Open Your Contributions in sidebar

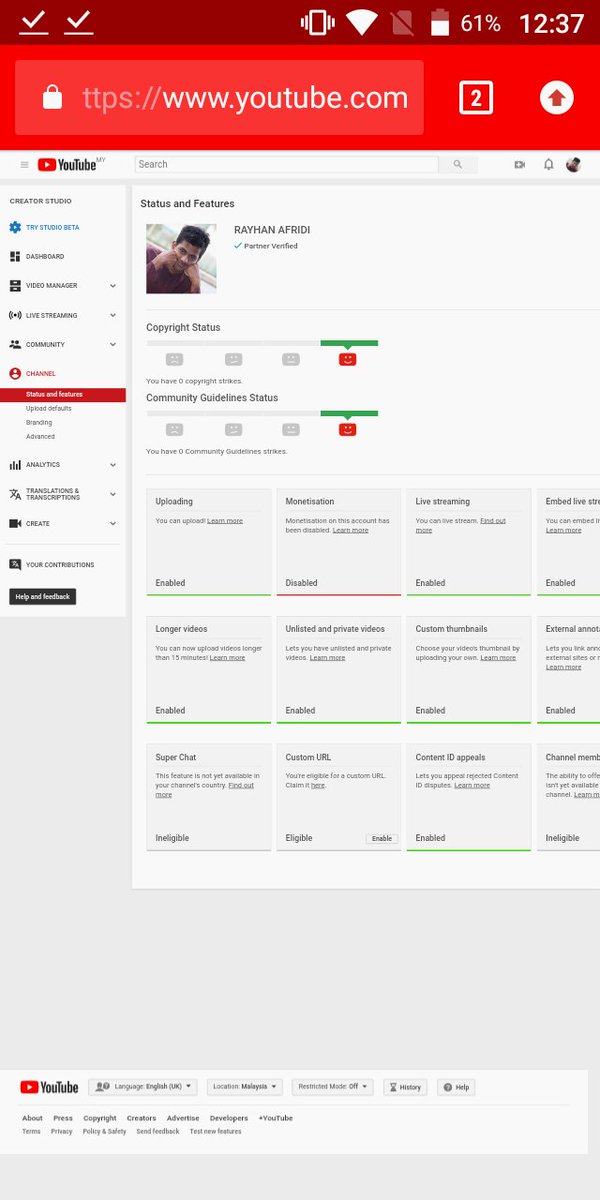[x=60, y=565]
